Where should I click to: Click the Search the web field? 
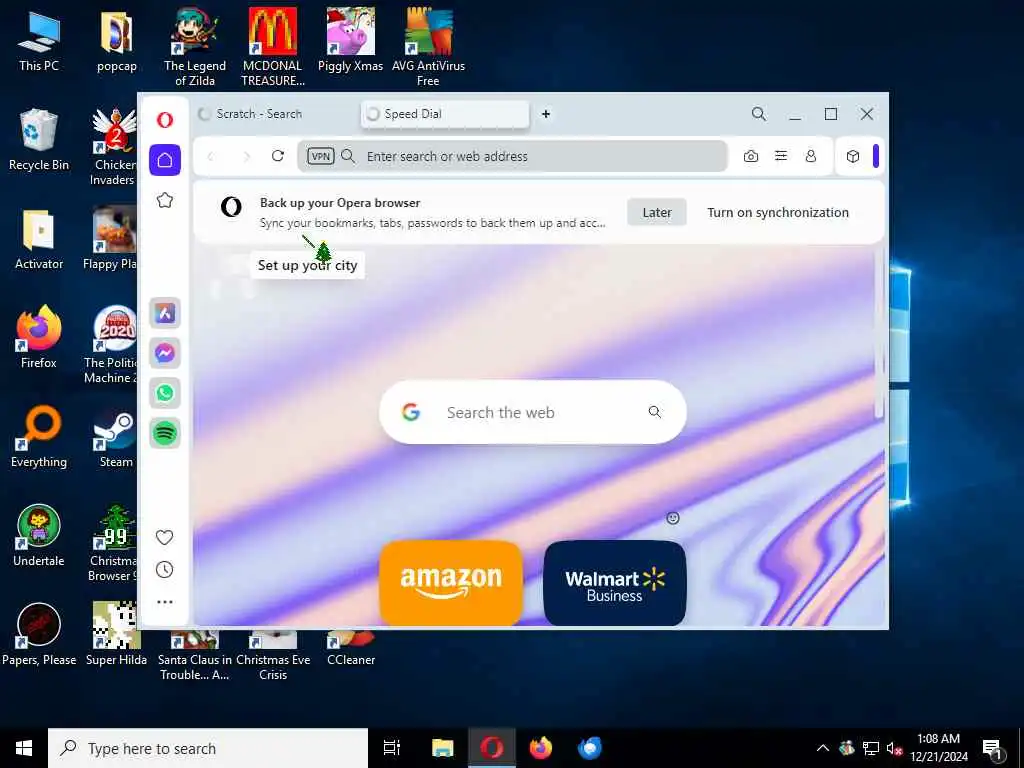pos(532,412)
